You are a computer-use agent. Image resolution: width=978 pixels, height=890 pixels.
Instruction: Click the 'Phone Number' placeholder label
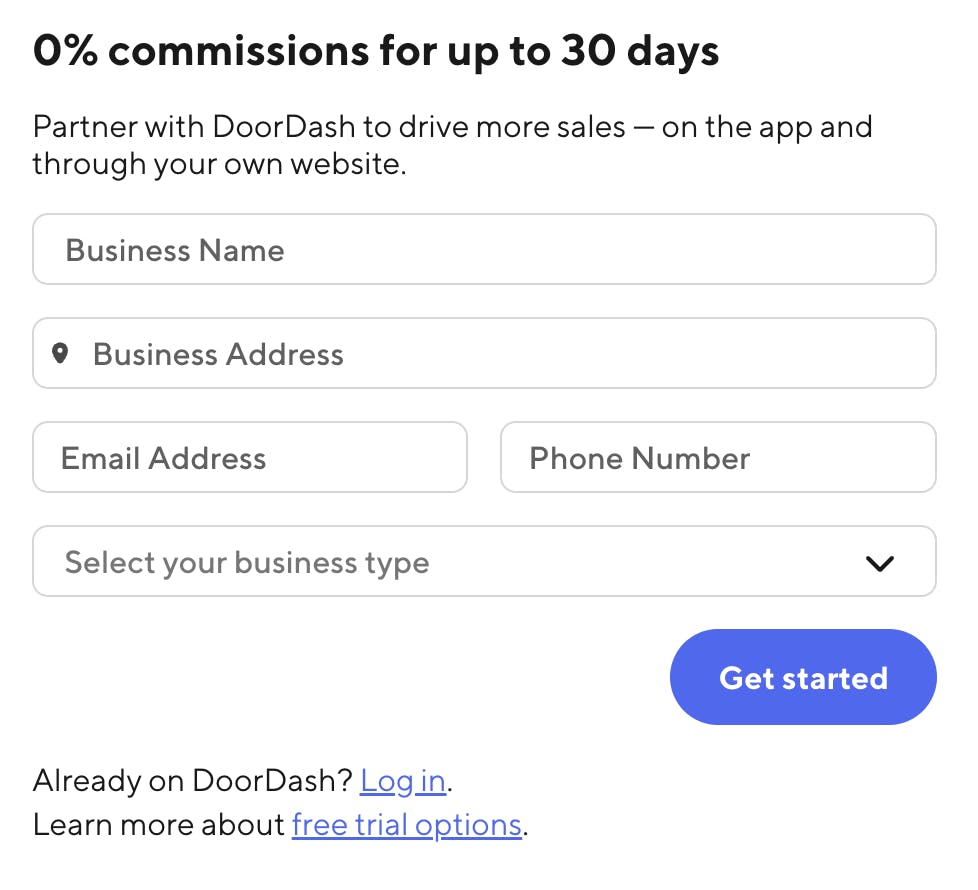(x=639, y=458)
